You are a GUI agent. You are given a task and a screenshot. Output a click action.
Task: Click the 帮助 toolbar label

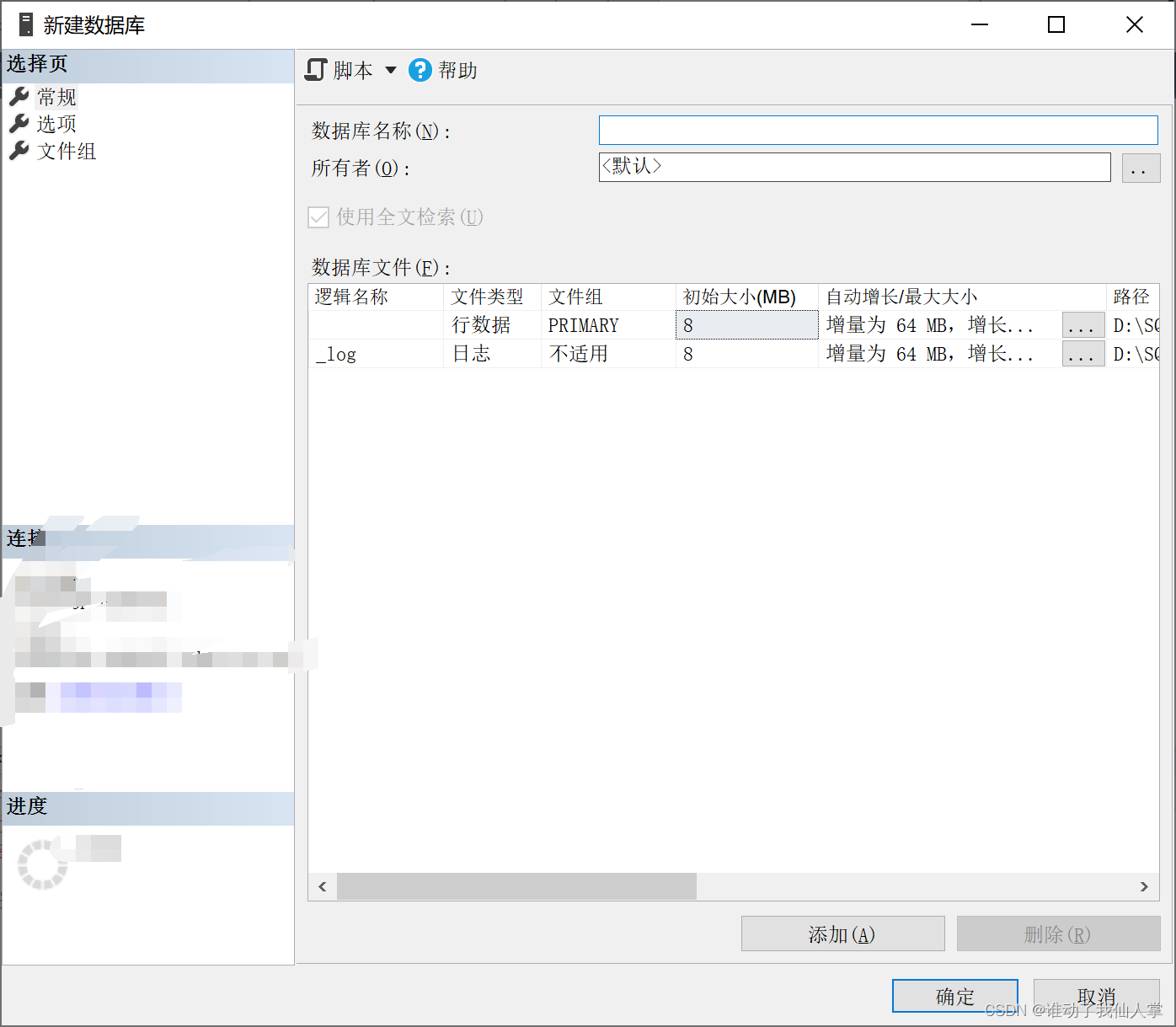[x=457, y=70]
